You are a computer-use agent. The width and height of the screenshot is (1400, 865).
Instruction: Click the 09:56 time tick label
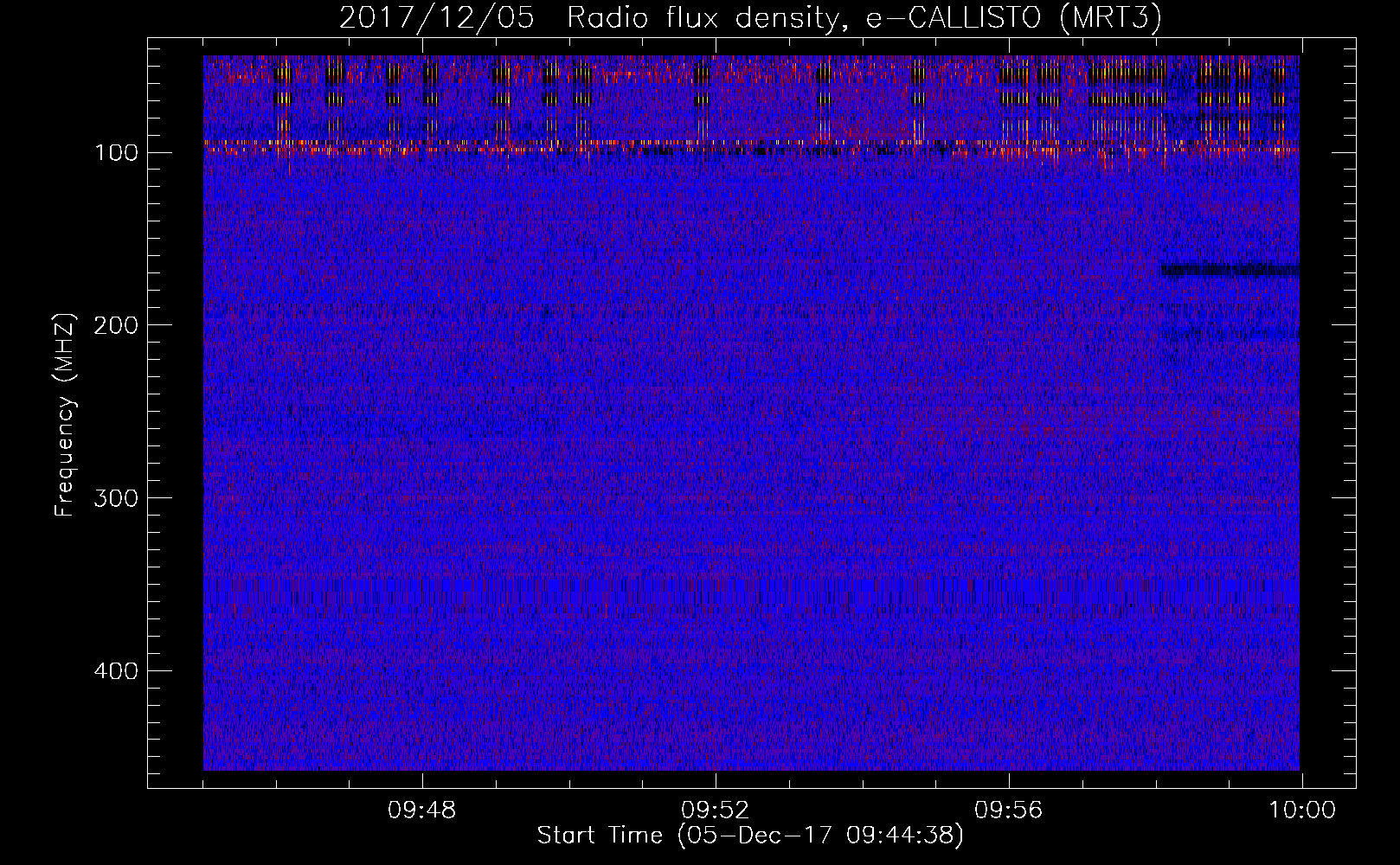pyautogui.click(x=1009, y=811)
